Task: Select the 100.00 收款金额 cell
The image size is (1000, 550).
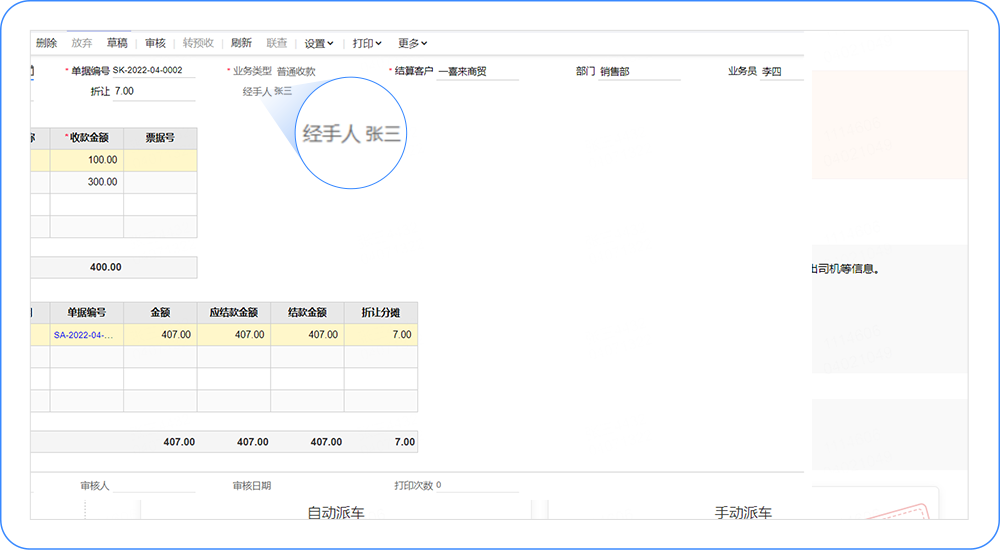Action: (x=87, y=160)
